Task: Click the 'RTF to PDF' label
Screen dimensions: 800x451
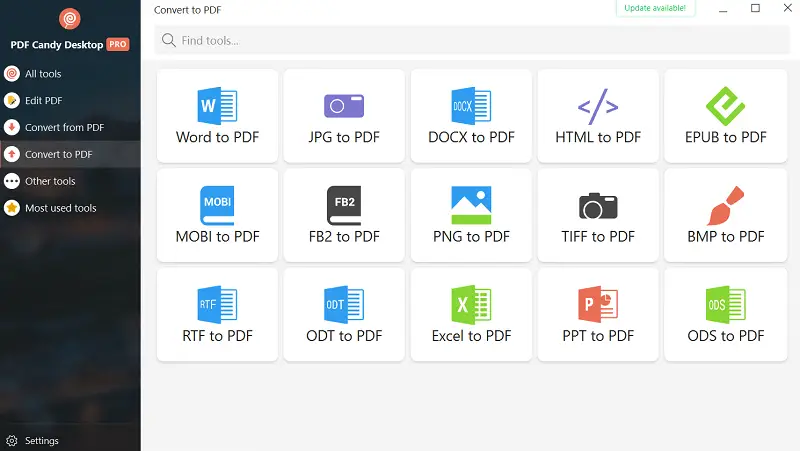Action: click(217, 336)
